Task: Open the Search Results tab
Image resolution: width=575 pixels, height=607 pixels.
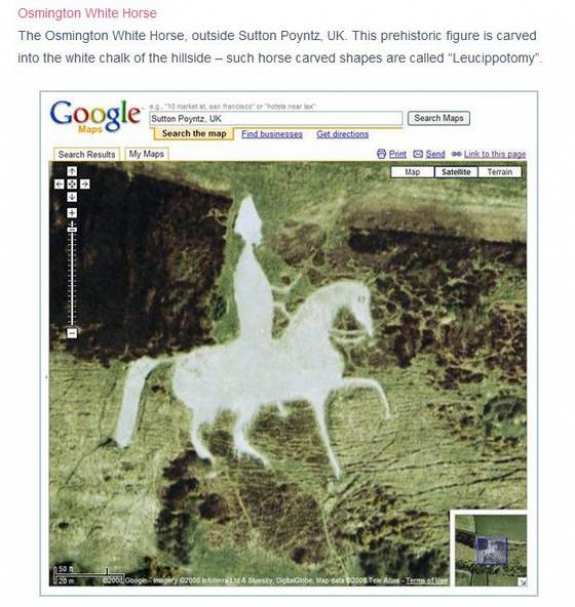Action: tap(87, 154)
